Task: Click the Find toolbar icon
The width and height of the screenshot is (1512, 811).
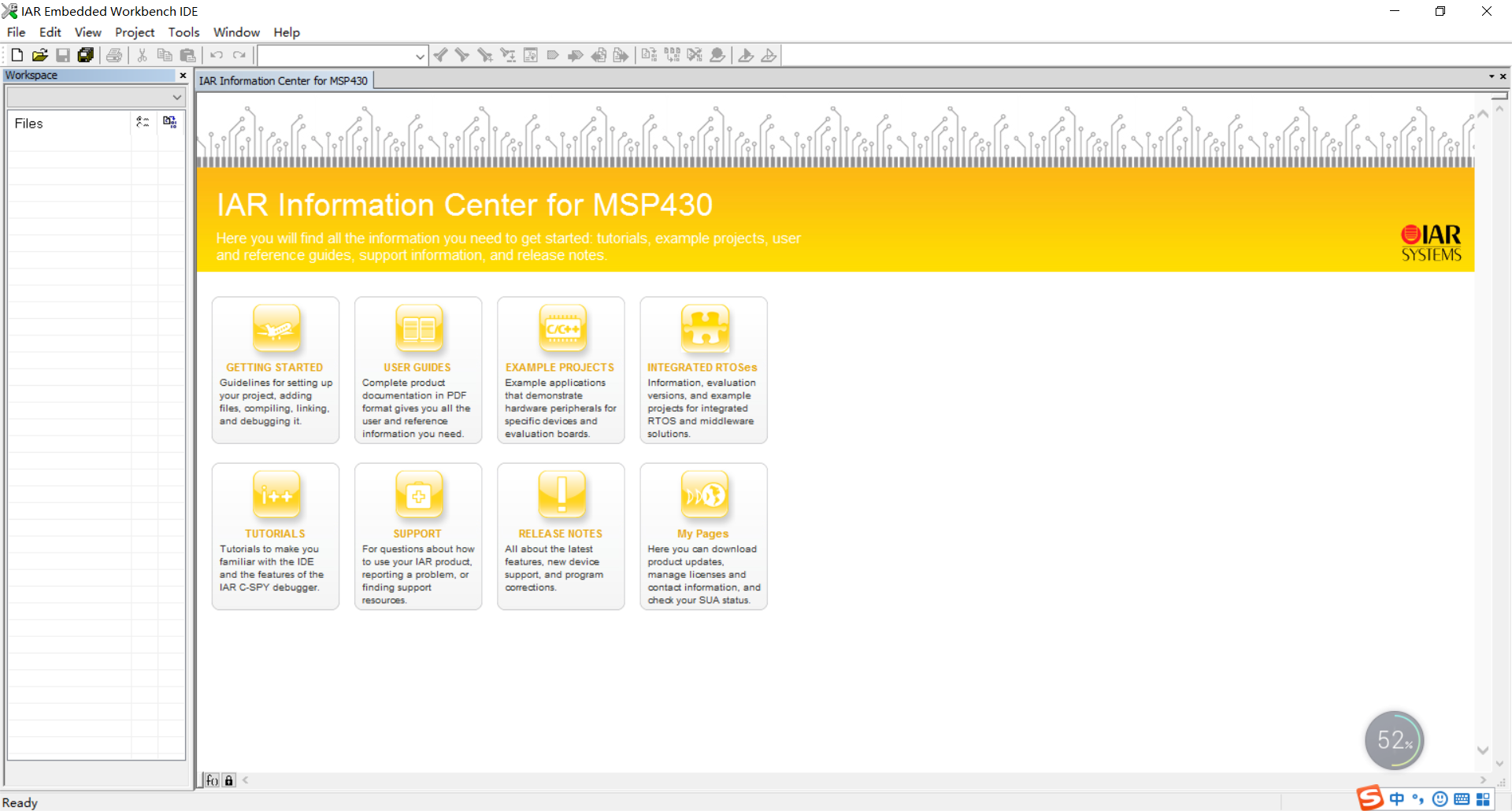Action: click(x=485, y=55)
